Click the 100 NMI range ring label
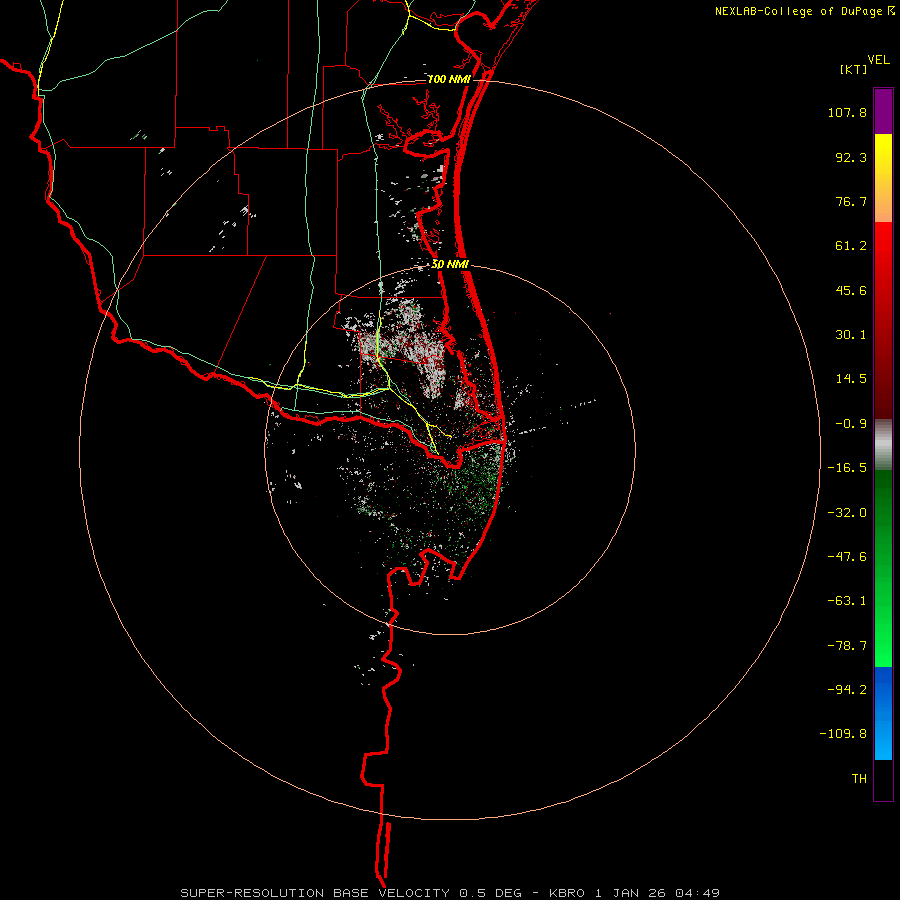The width and height of the screenshot is (900, 900). (x=449, y=79)
